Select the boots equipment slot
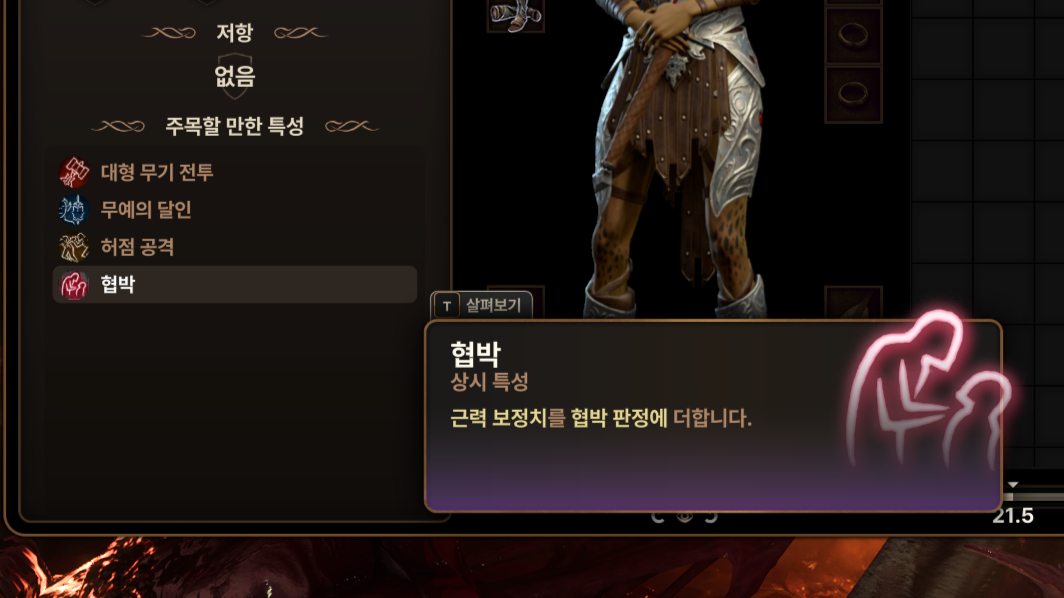This screenshot has height=598, width=1064. coord(515,15)
